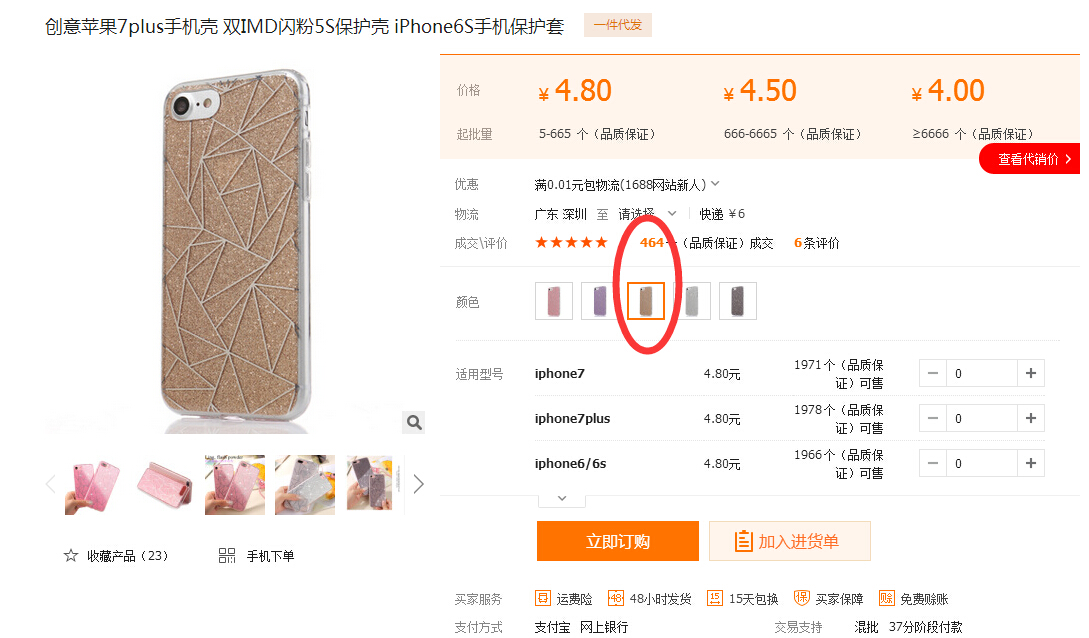The height and width of the screenshot is (638, 1089).
Task: Expand the shipping destination dropdown
Action: (672, 213)
